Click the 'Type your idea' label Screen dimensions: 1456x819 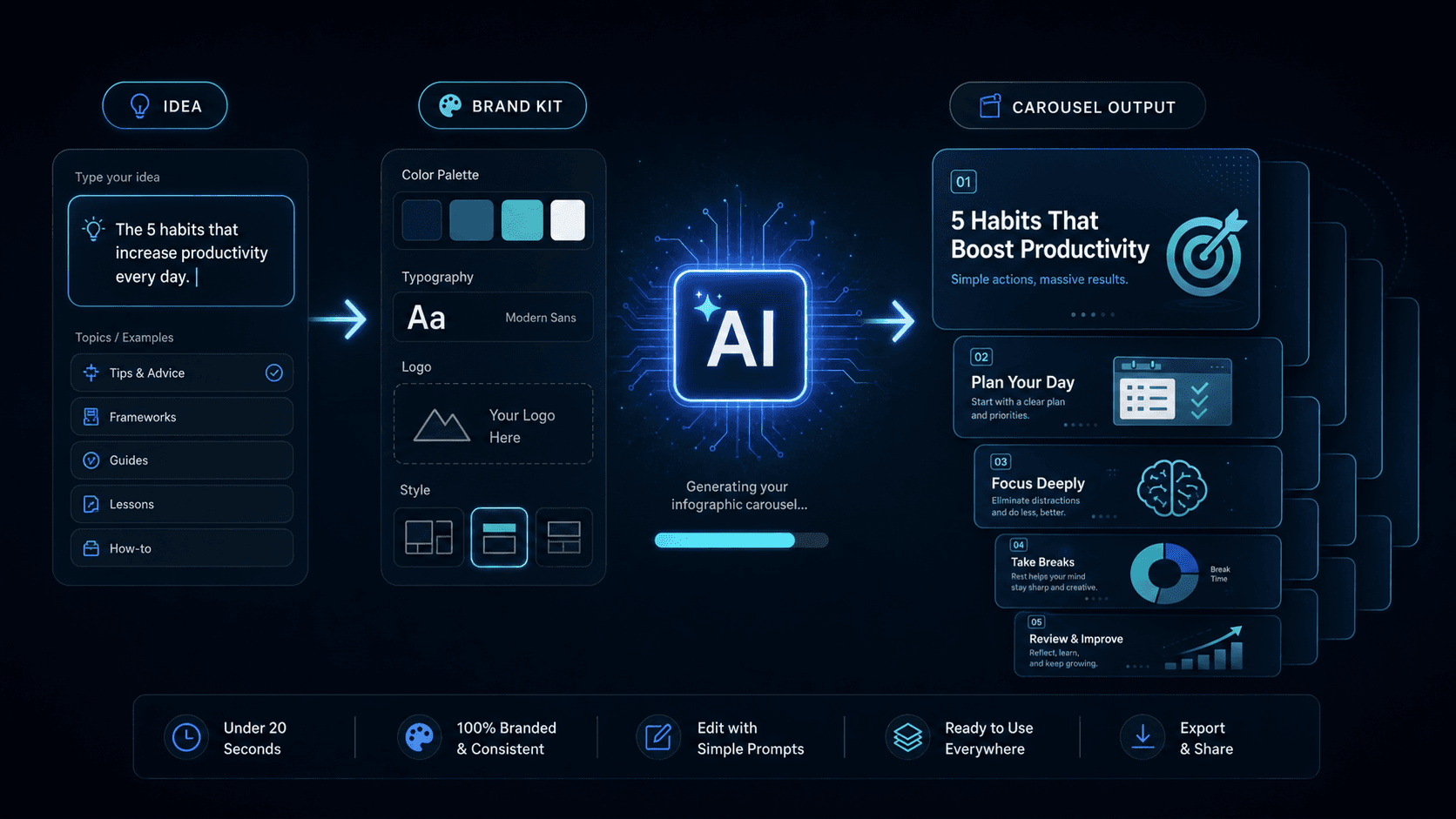[118, 177]
